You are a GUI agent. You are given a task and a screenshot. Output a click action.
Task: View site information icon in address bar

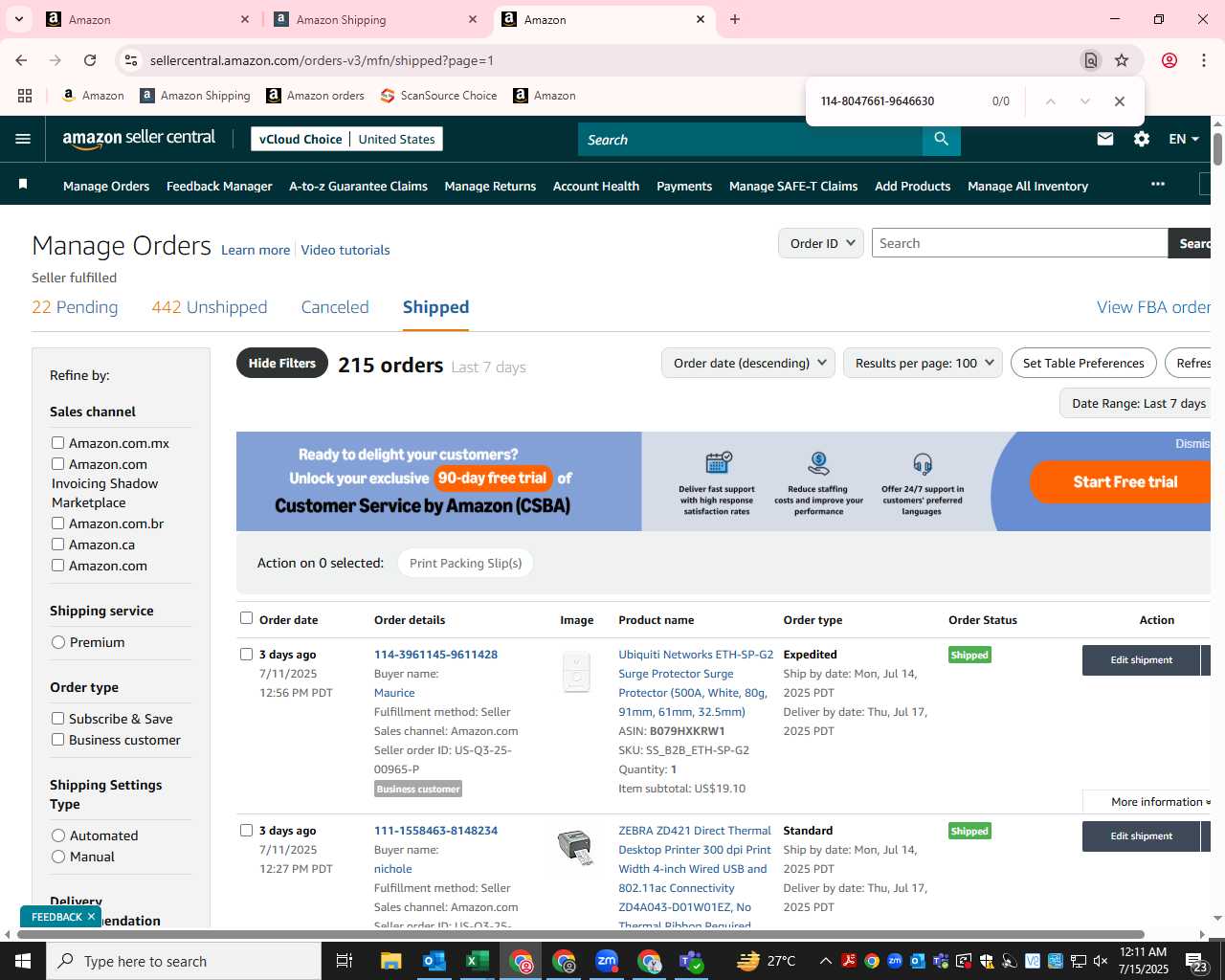click(131, 60)
